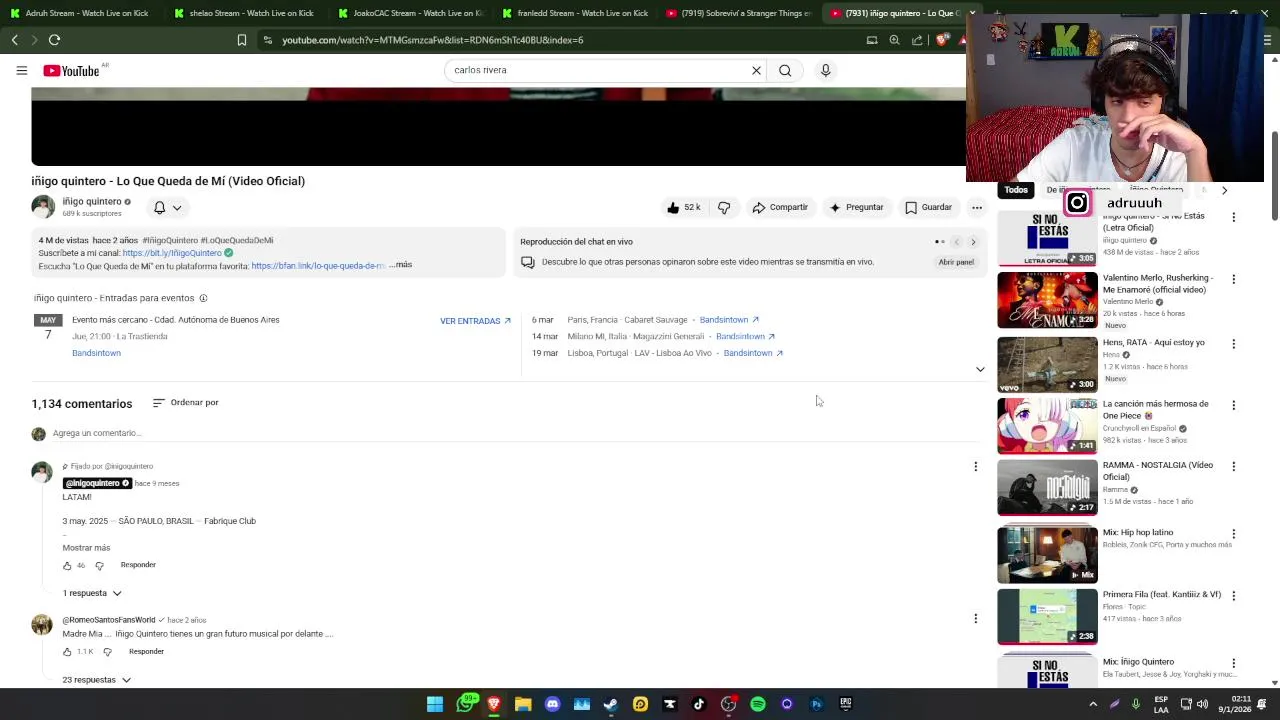Open the taskbar volume icon
The width and height of the screenshot is (1280, 720).
pos(1202,704)
